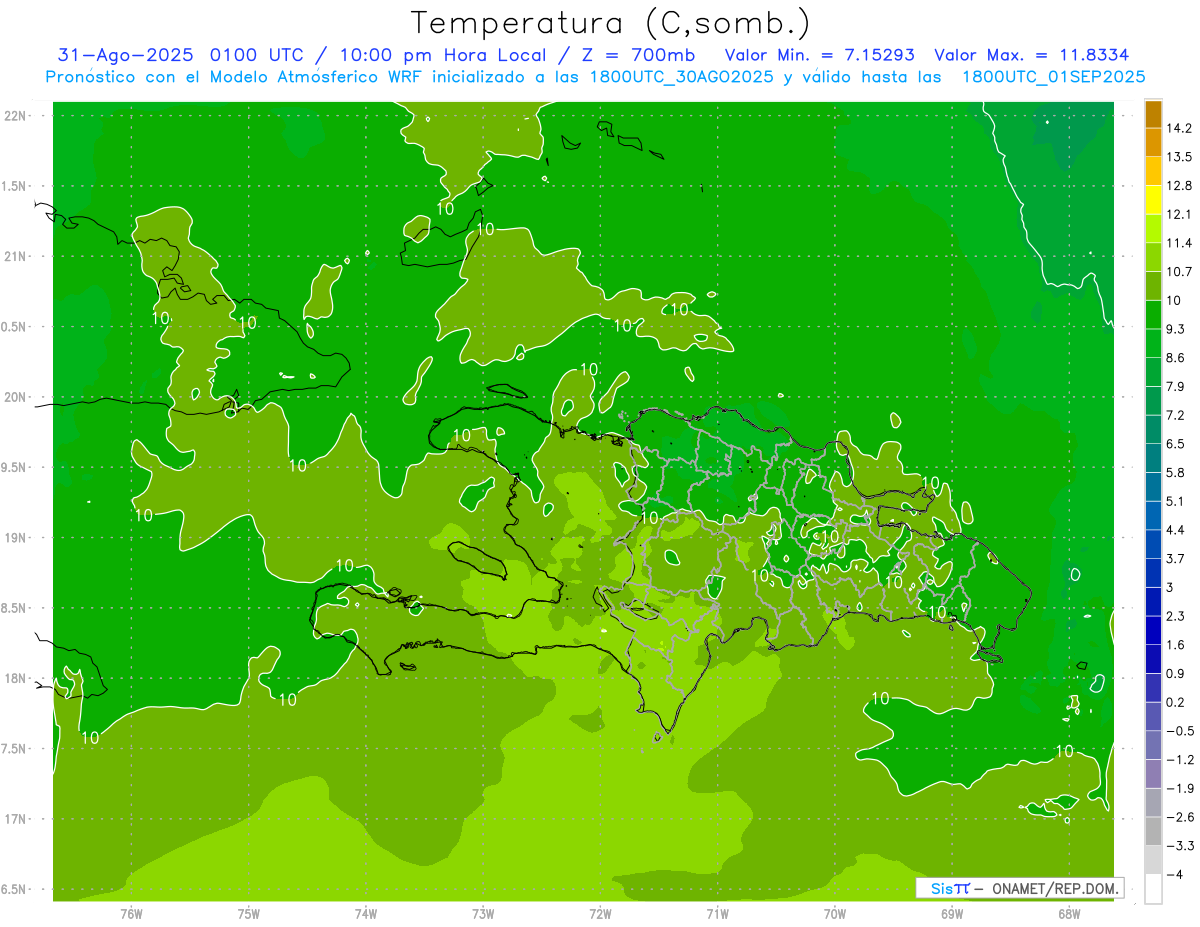Pick the lime swatch between 10.7 and 11.4
1200x927 pixels.
coord(1153,258)
